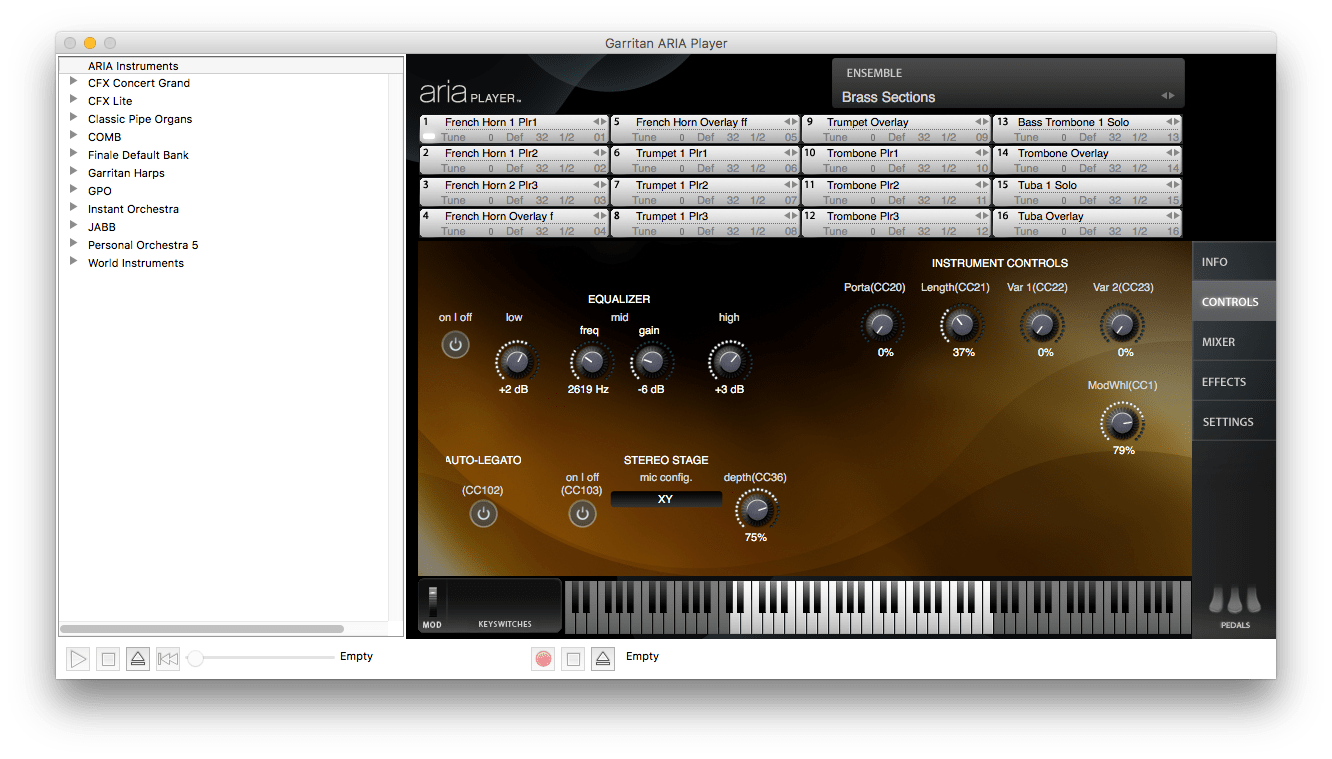This screenshot has width=1332, height=759.
Task: Click the Equalizer low knob
Action: 515,360
